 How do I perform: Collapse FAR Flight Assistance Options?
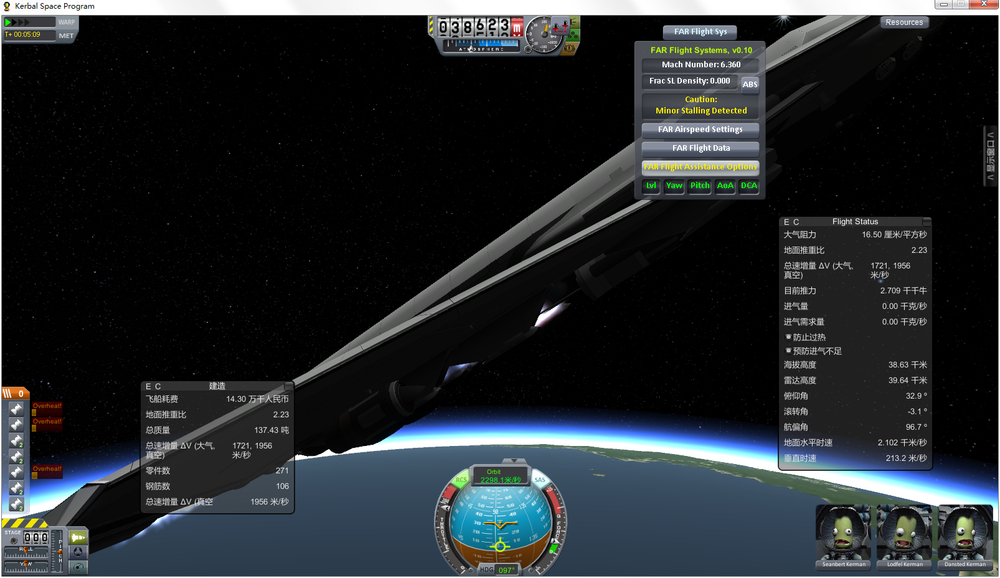tap(700, 167)
